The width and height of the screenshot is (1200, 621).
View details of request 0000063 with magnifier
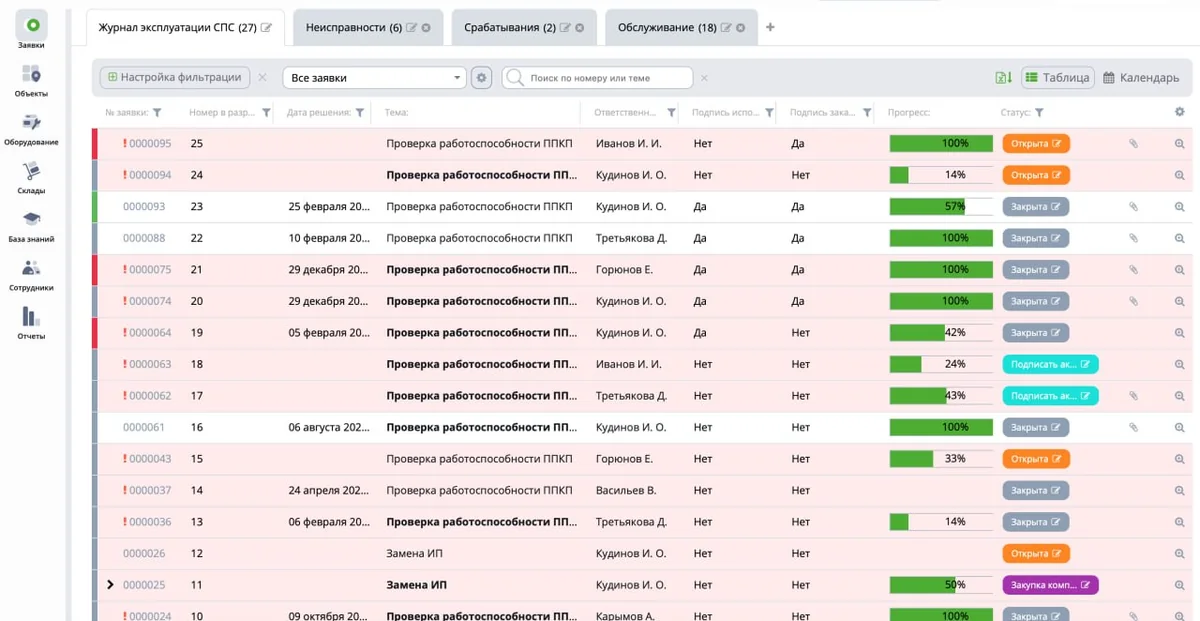[1179, 365]
